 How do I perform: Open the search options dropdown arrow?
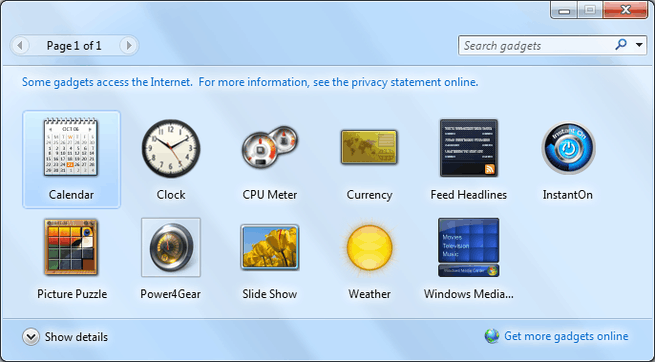pyautogui.click(x=639, y=45)
